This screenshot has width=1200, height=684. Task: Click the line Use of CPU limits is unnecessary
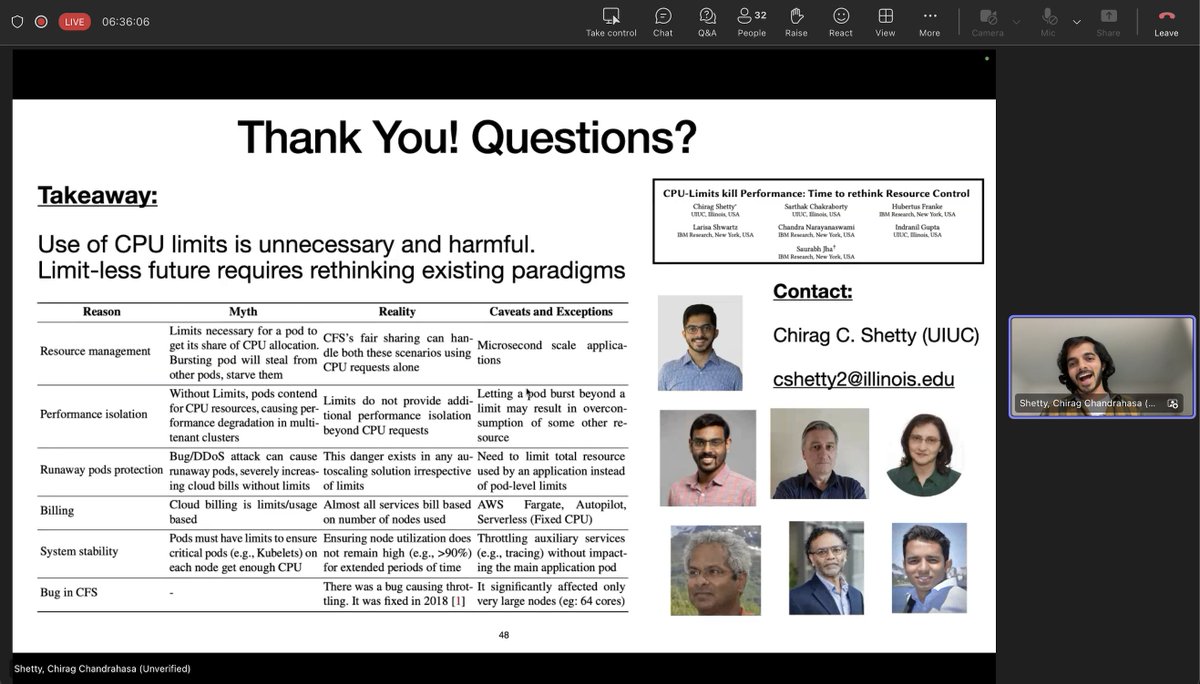point(287,244)
